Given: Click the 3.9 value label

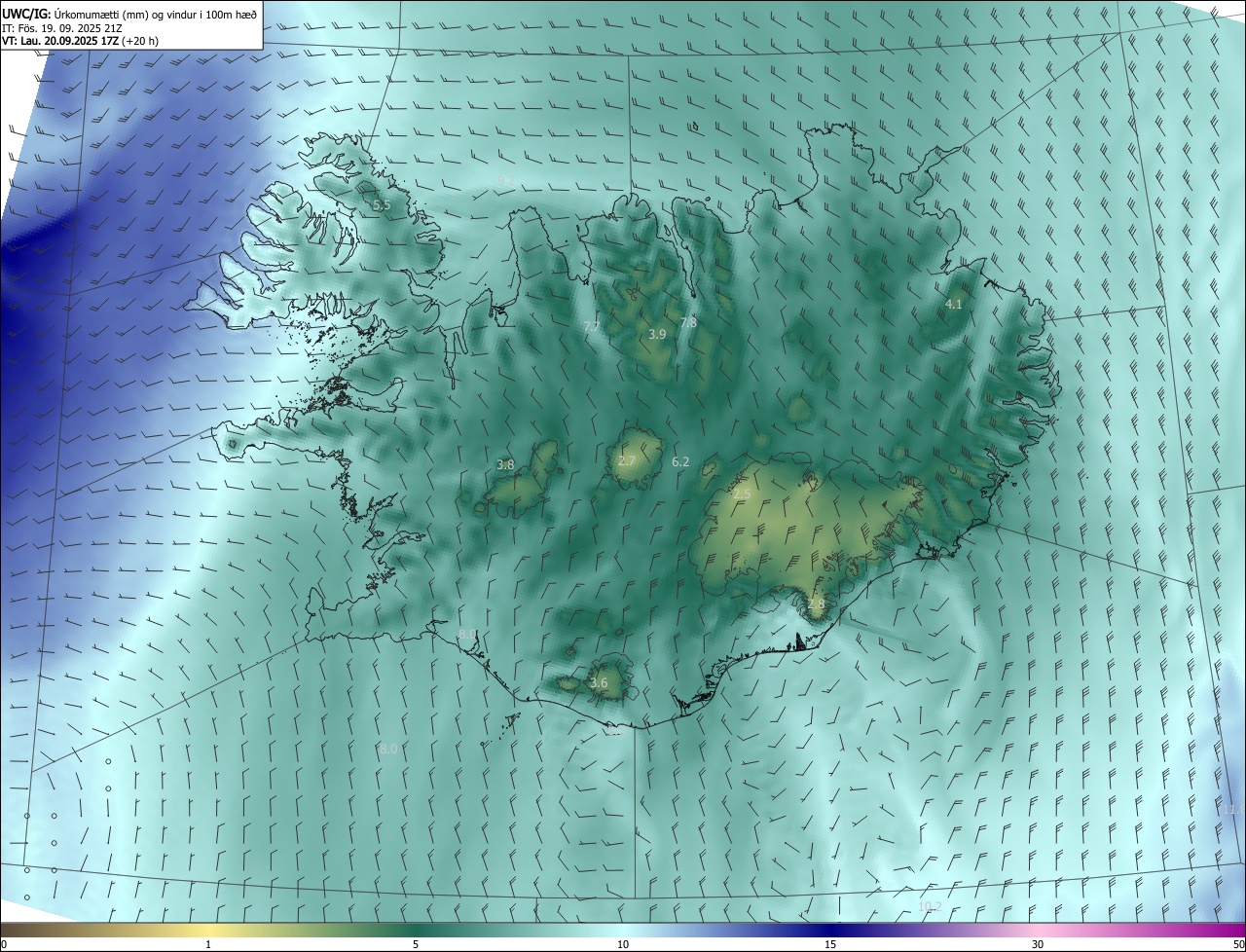Looking at the screenshot, I should point(657,334).
